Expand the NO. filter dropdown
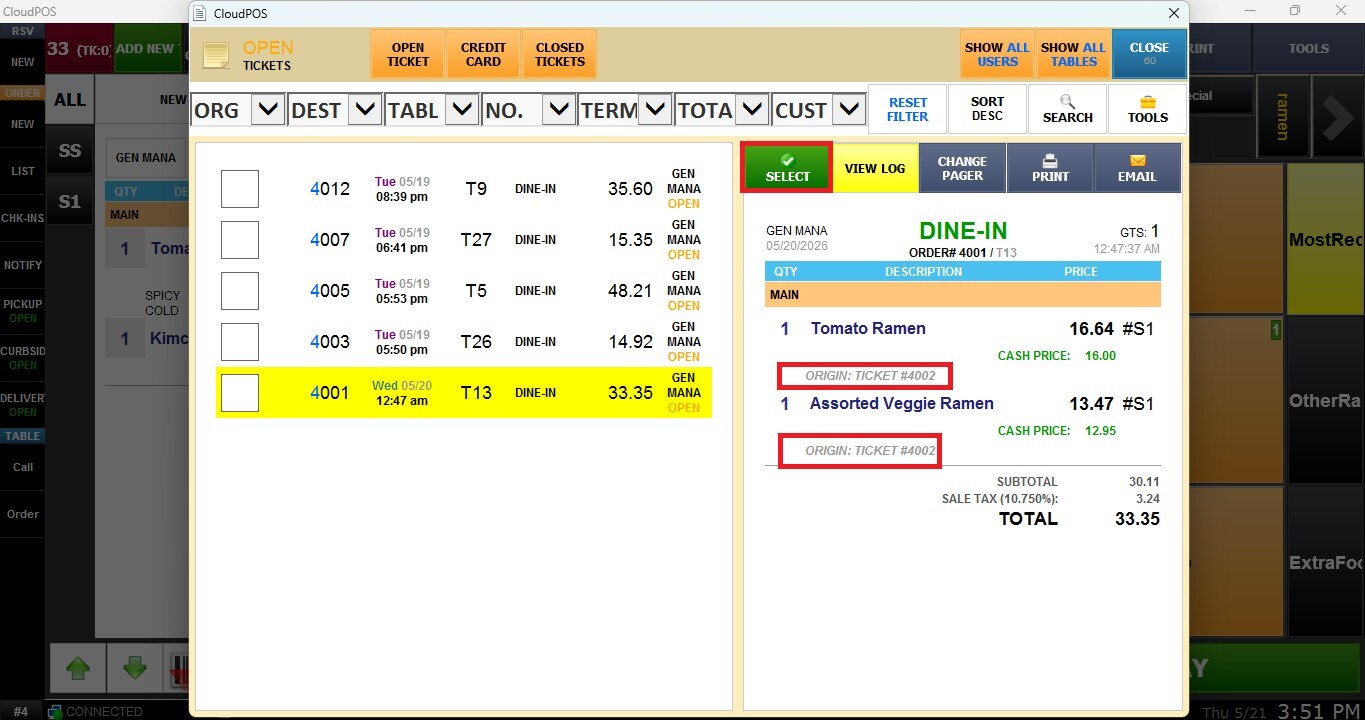 (559, 110)
